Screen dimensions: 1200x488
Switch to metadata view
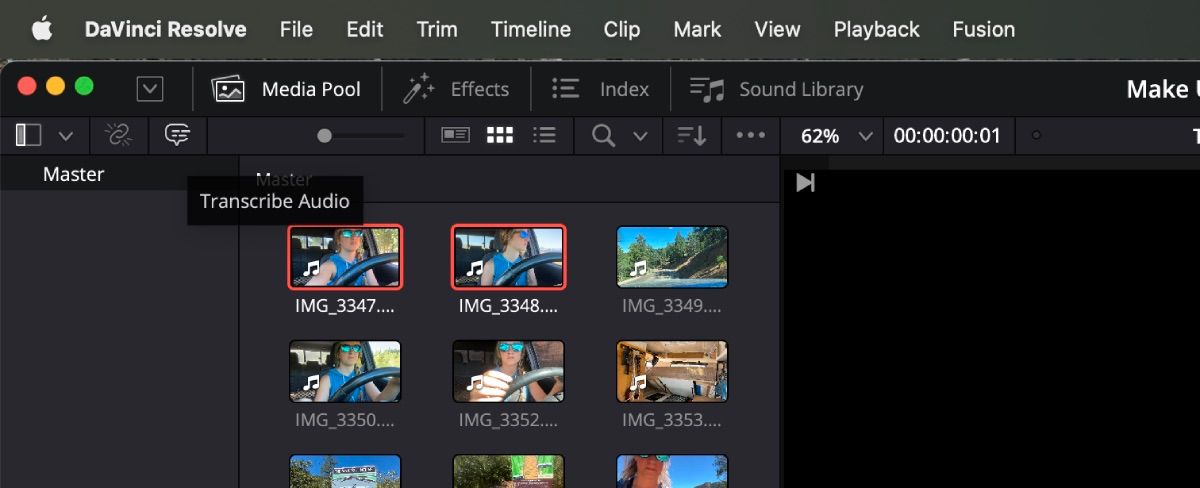pyautogui.click(x=456, y=135)
